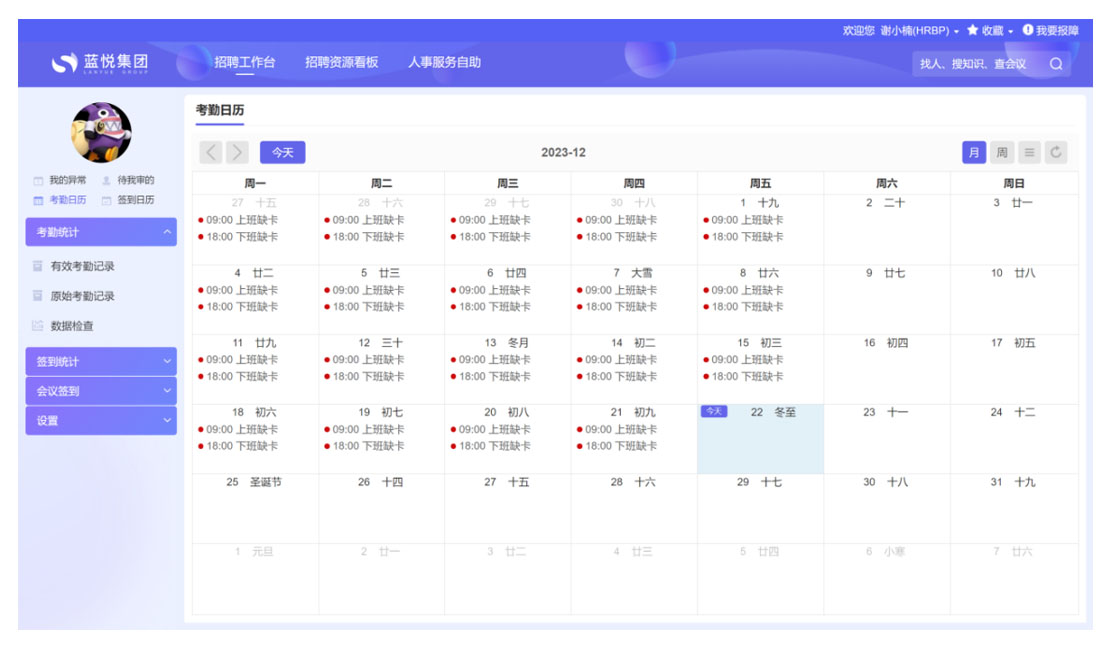Click the 我要报障 alert icon
The width and height of the screenshot is (1111, 650).
[x=1027, y=31]
